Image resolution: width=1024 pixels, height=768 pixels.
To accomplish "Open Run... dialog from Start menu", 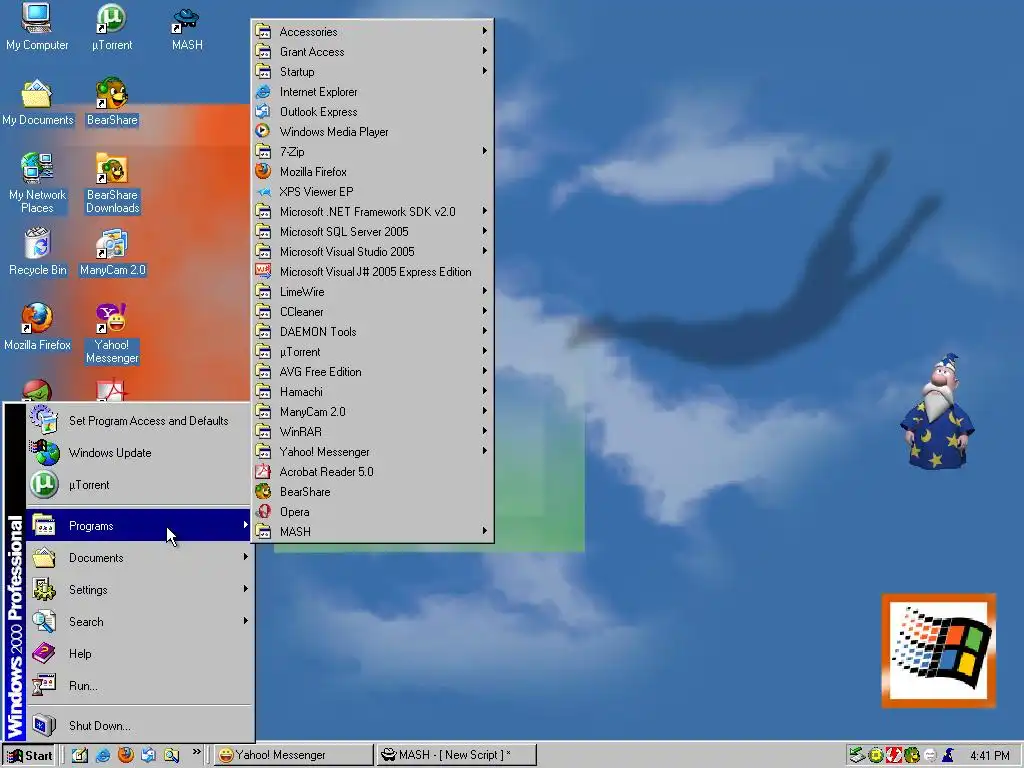I will [x=138, y=686].
